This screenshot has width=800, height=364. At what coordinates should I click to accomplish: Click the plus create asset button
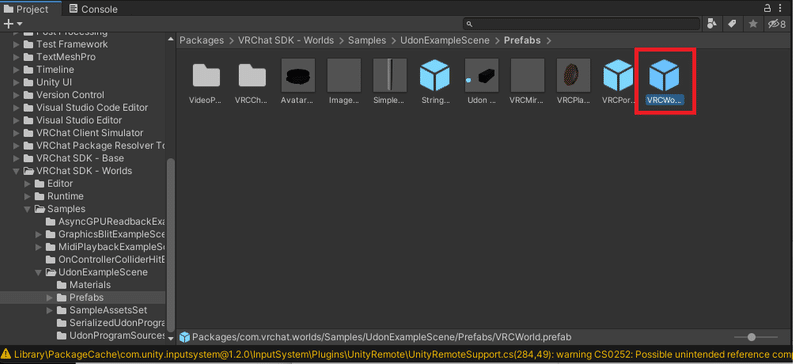[8, 23]
